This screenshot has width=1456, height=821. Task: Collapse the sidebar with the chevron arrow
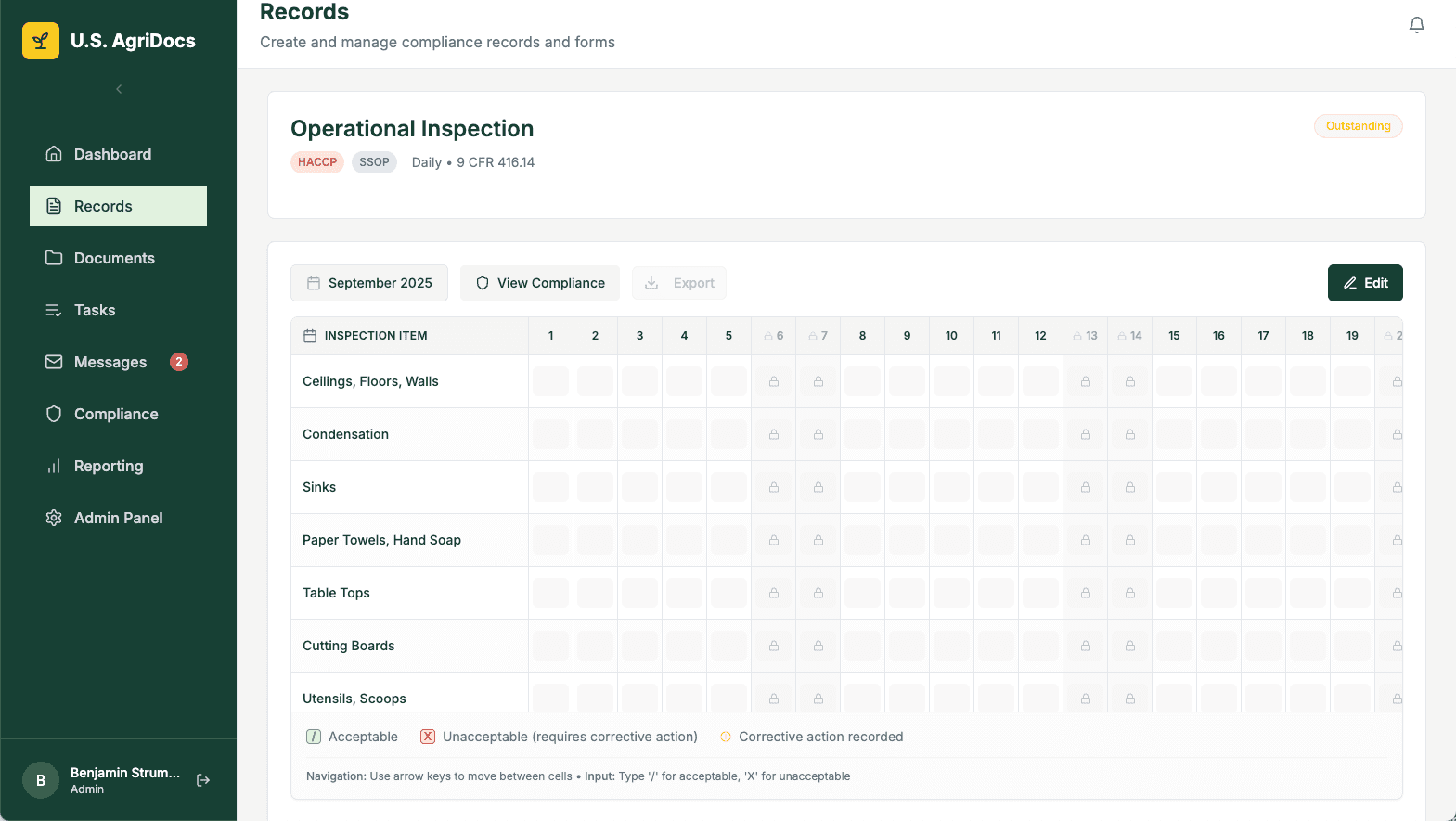coord(119,89)
